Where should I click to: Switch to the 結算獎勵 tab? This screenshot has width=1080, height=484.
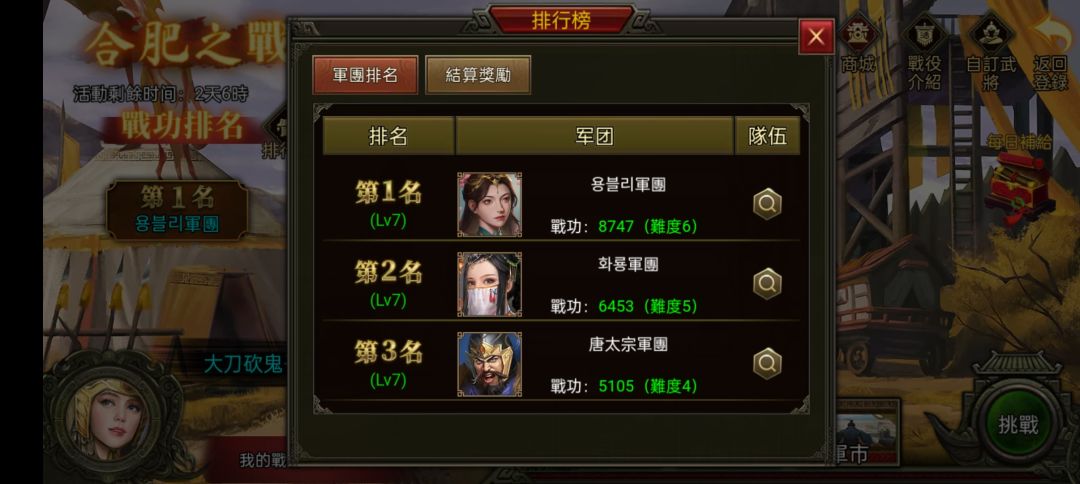(x=478, y=74)
